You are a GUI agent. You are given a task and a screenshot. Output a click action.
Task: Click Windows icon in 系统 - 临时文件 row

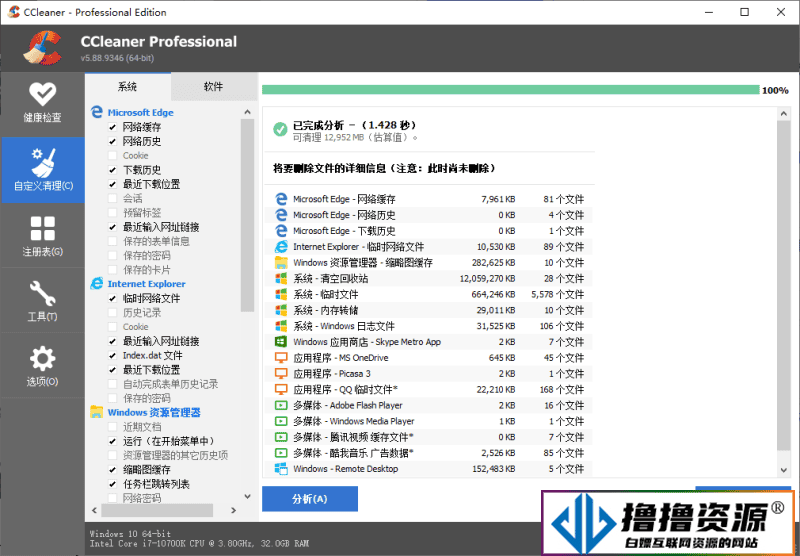tap(281, 294)
